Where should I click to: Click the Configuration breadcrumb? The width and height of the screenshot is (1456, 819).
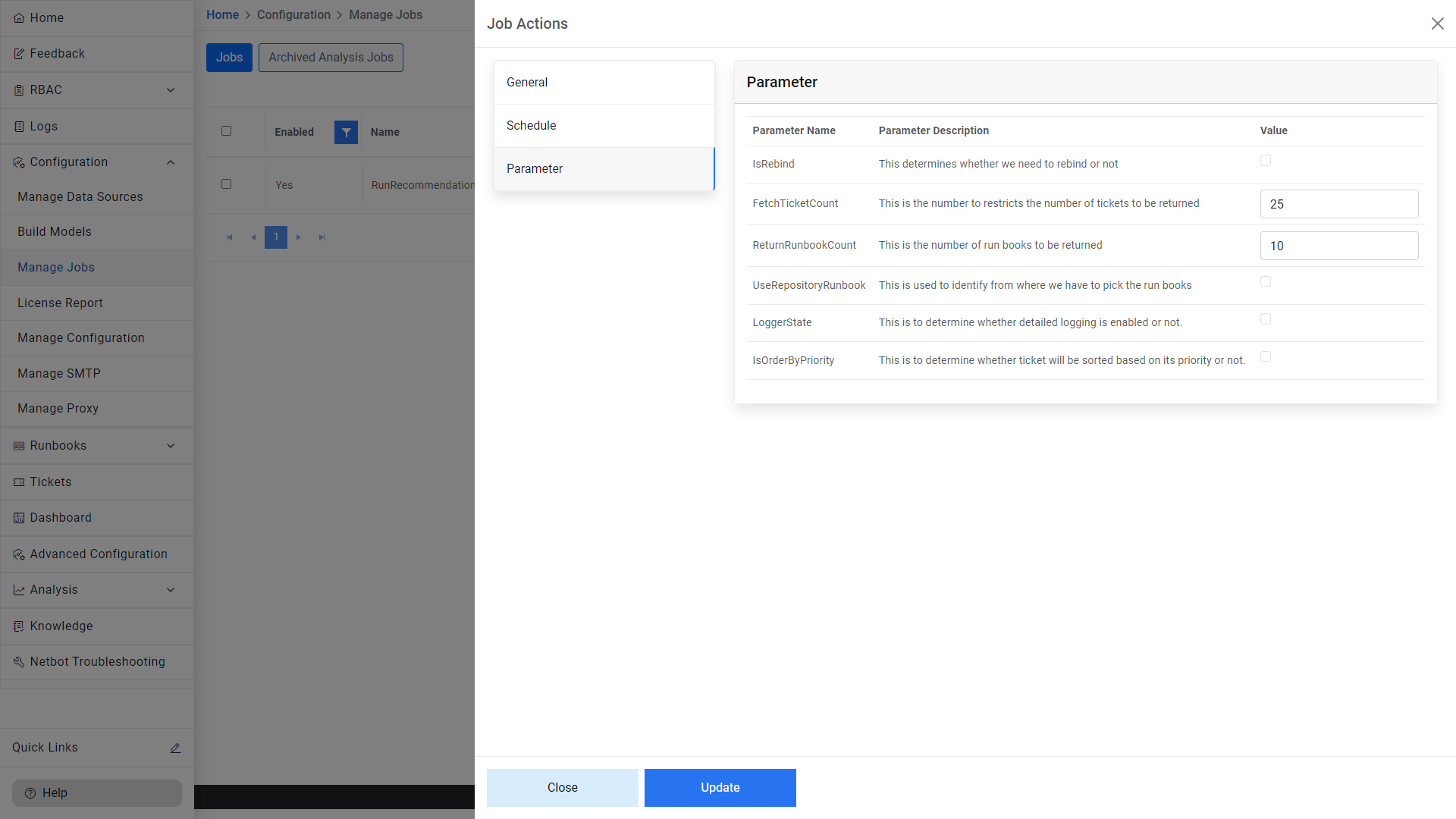[x=293, y=15]
